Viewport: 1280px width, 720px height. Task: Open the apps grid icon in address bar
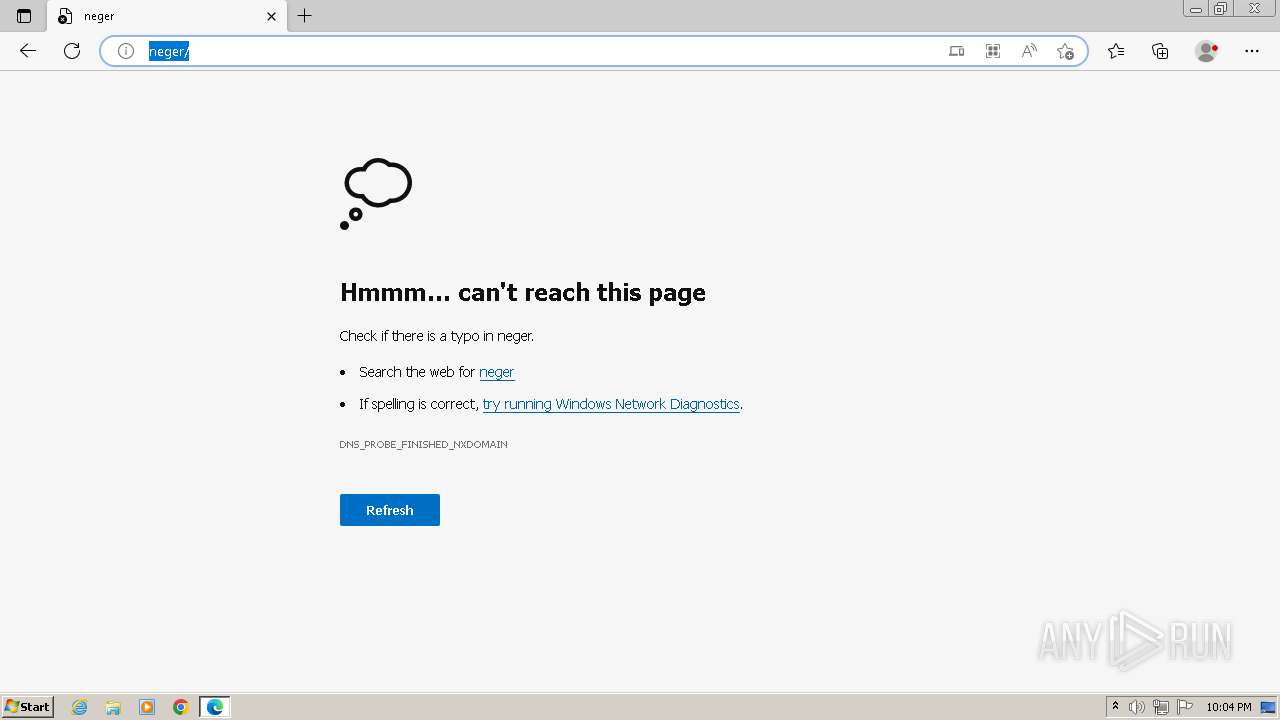click(993, 51)
